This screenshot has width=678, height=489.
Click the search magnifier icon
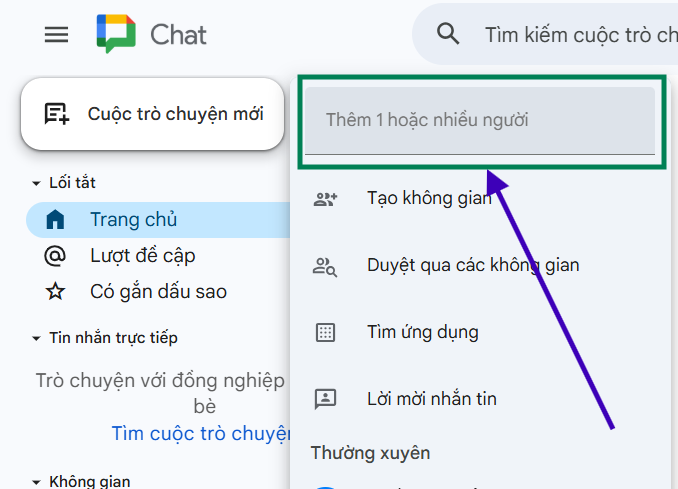pos(449,35)
